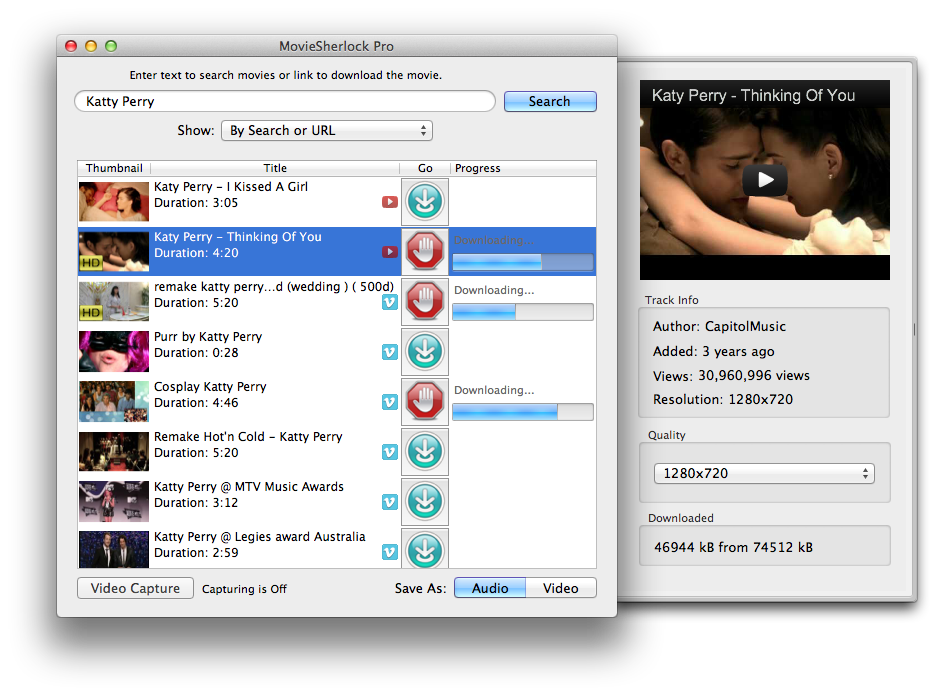Click 'Resolution: 1280x720' in Track Info
933x696 pixels.
723,399
